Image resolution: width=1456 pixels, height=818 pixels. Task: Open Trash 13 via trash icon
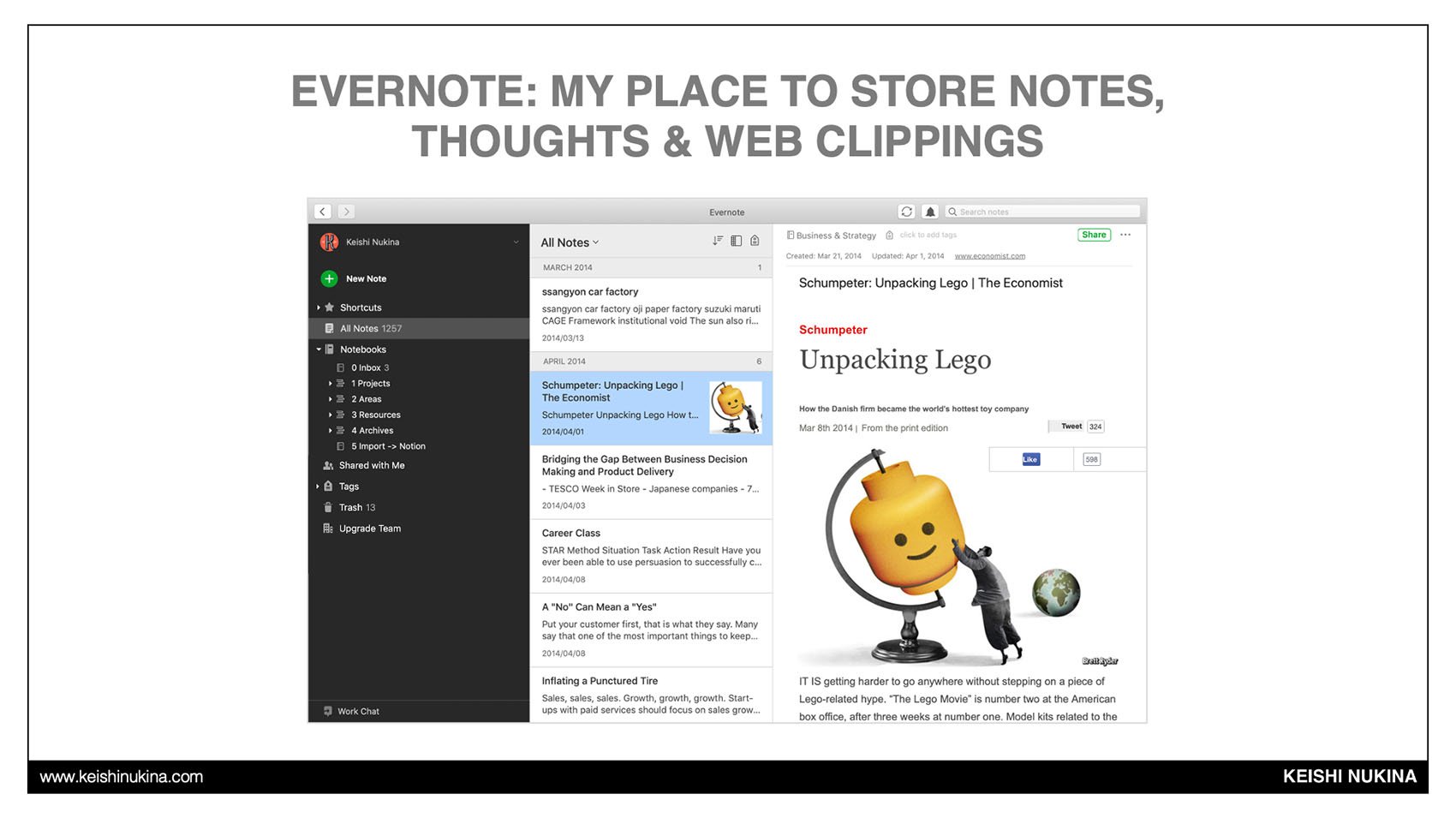coord(328,507)
